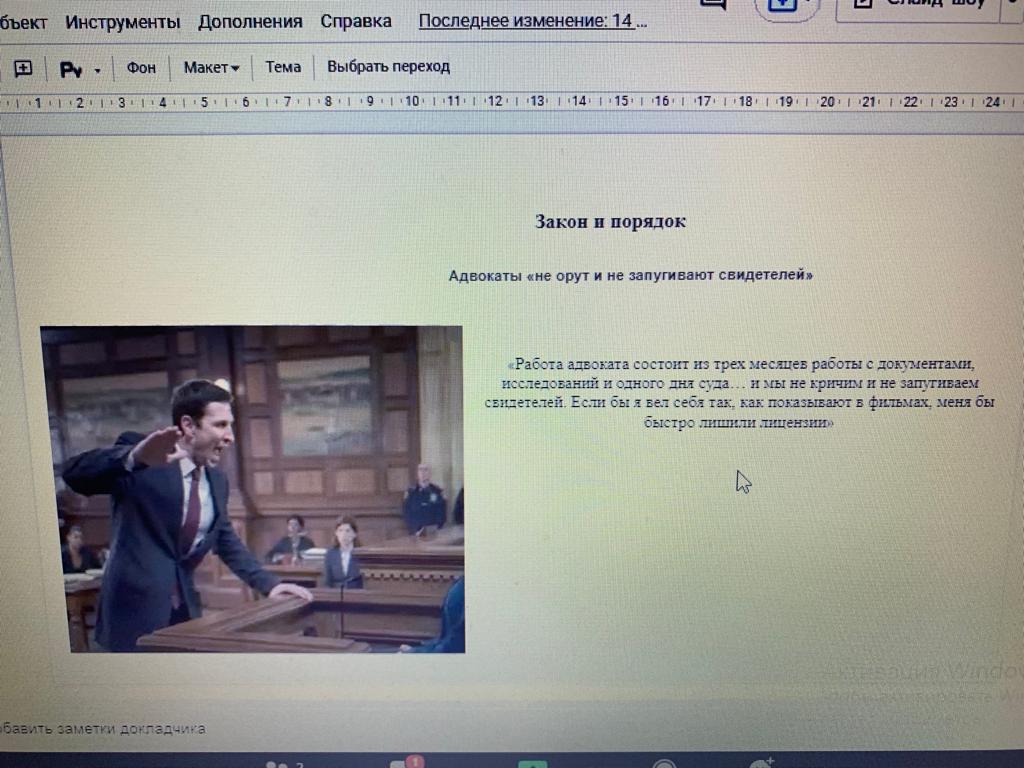Open the Макет dropdown
The height and width of the screenshot is (768, 1024).
pyautogui.click(x=211, y=68)
